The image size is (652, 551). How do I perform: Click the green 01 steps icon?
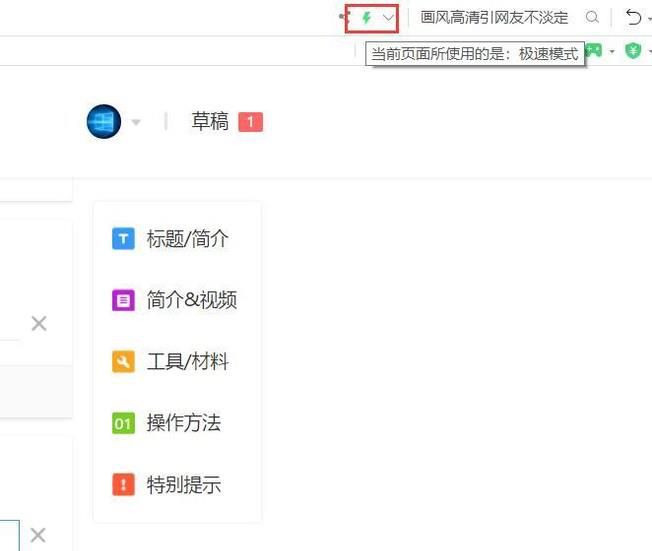(123, 423)
